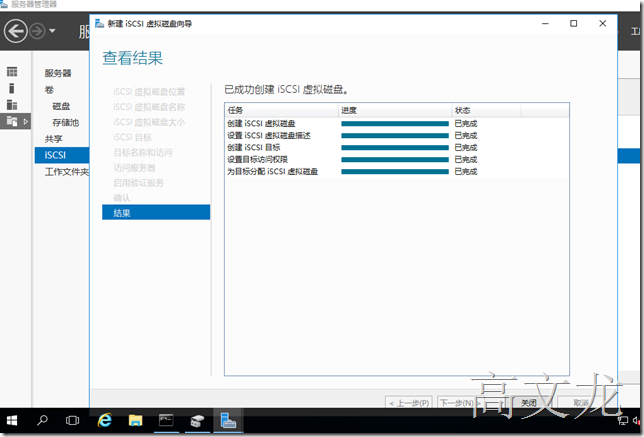The height and width of the screenshot is (437, 644).
Task: Click the 取消 button in the wizard
Action: point(581,402)
